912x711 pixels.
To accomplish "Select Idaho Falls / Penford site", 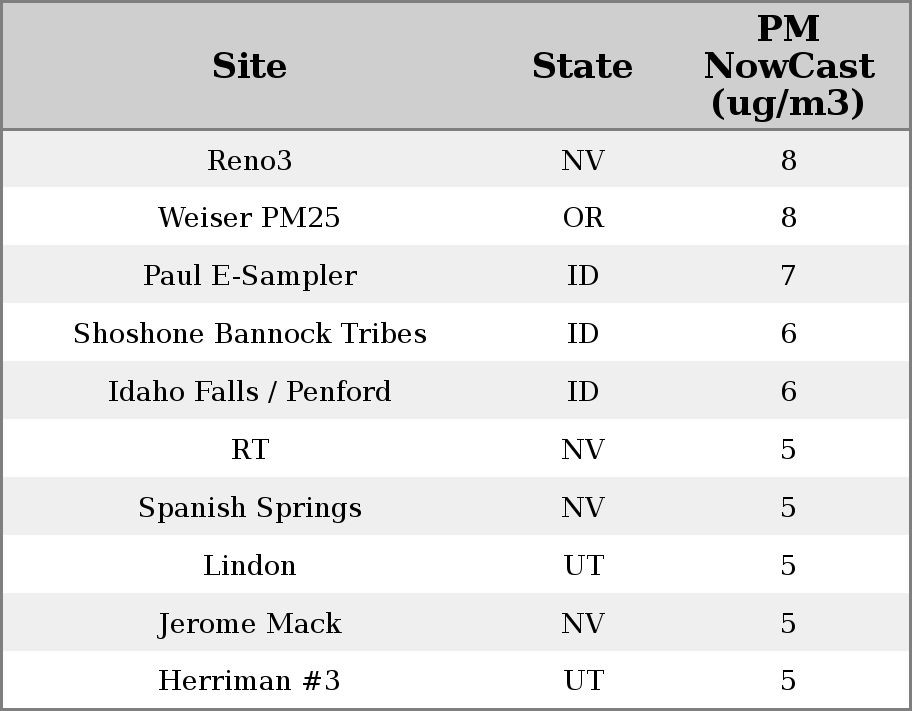I will 249,392.
